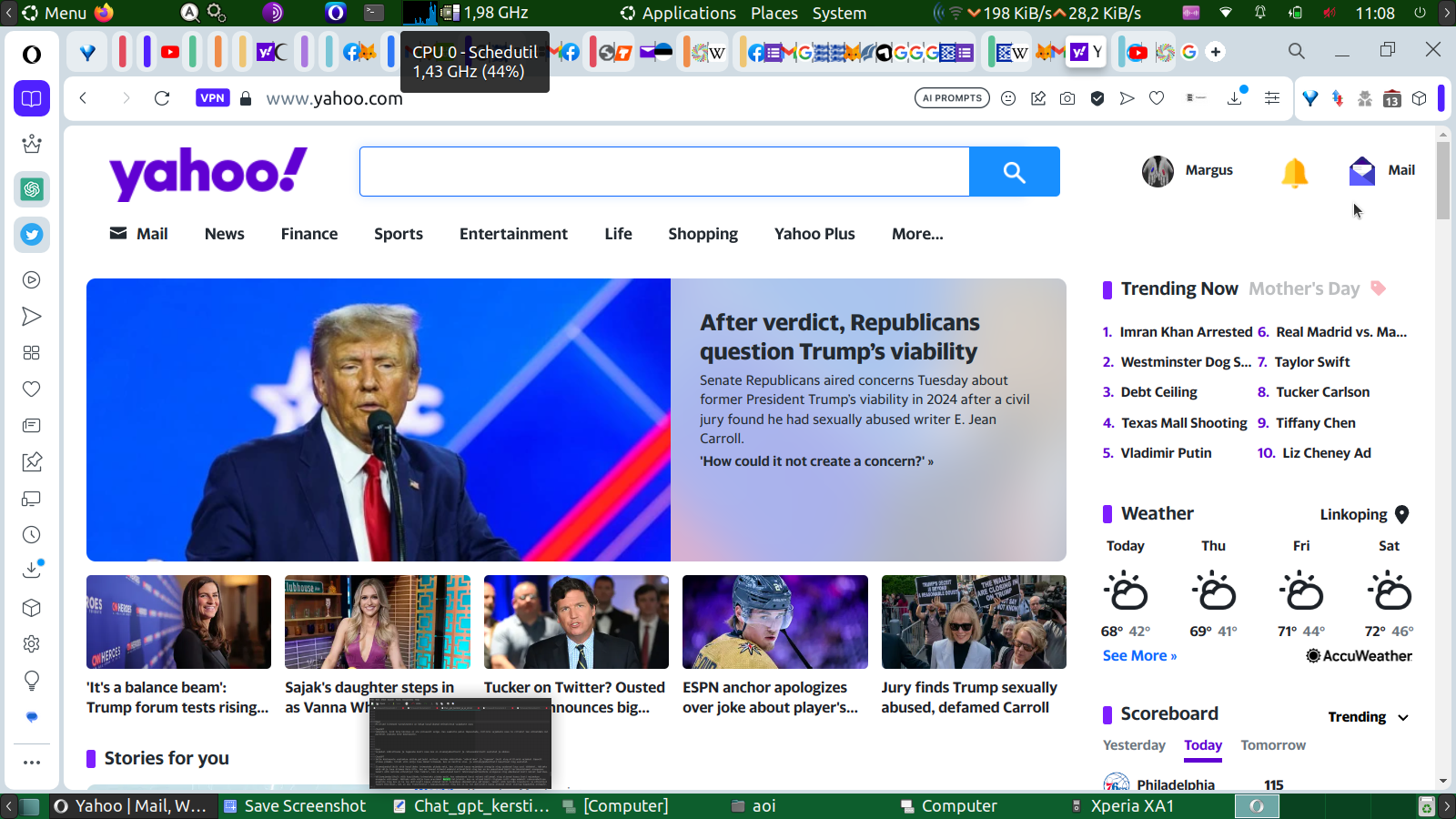The width and height of the screenshot is (1456, 819).
Task: Click the magnifier search button in Yahoo
Action: (1015, 171)
